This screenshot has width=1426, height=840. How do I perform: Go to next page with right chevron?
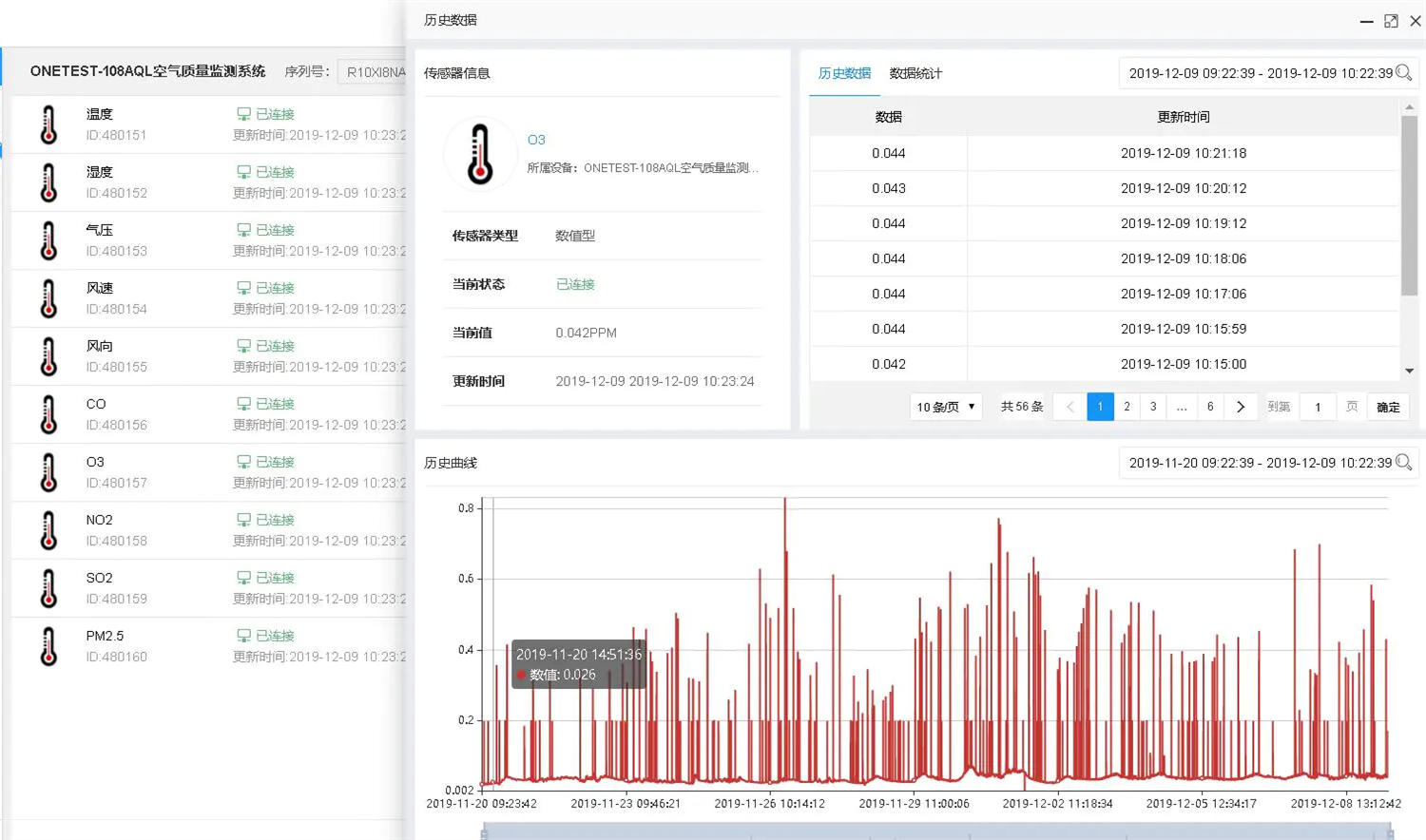(1241, 407)
